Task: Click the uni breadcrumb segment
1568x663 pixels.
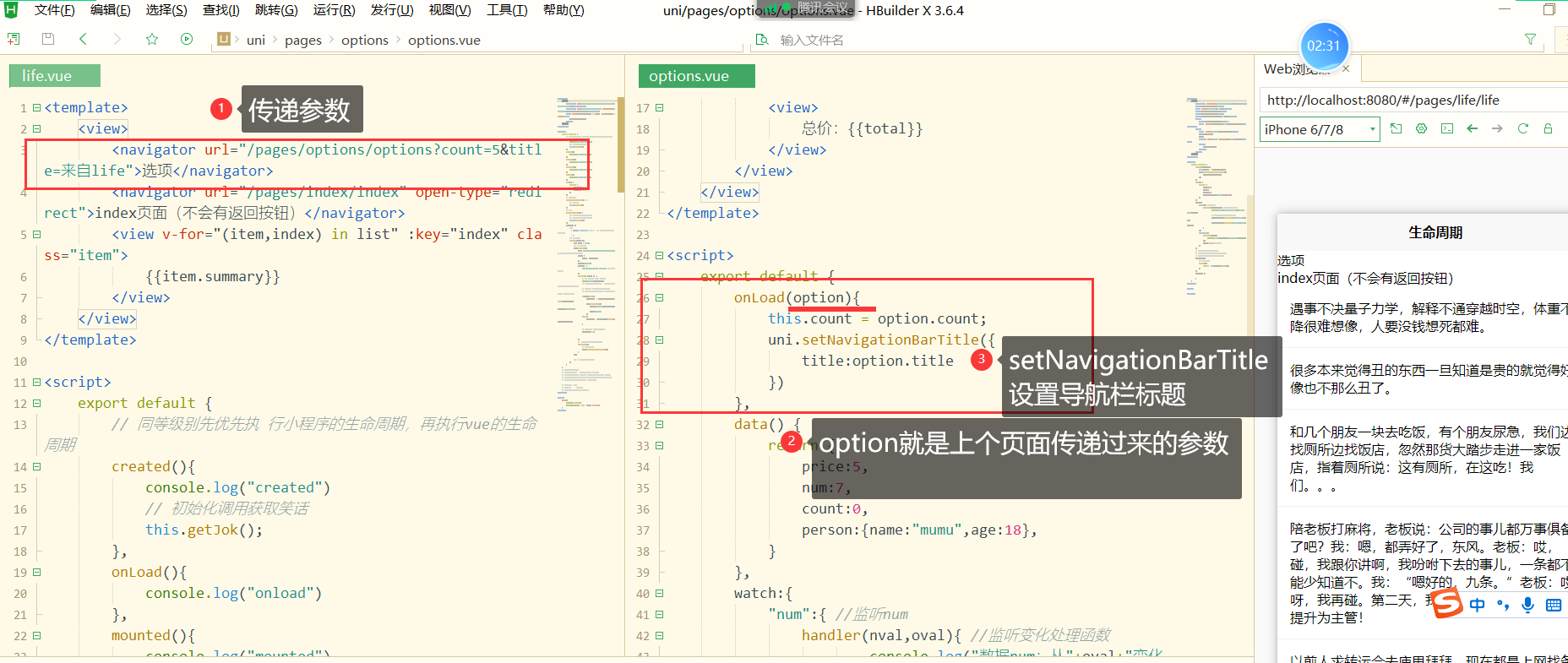Action: [256, 40]
